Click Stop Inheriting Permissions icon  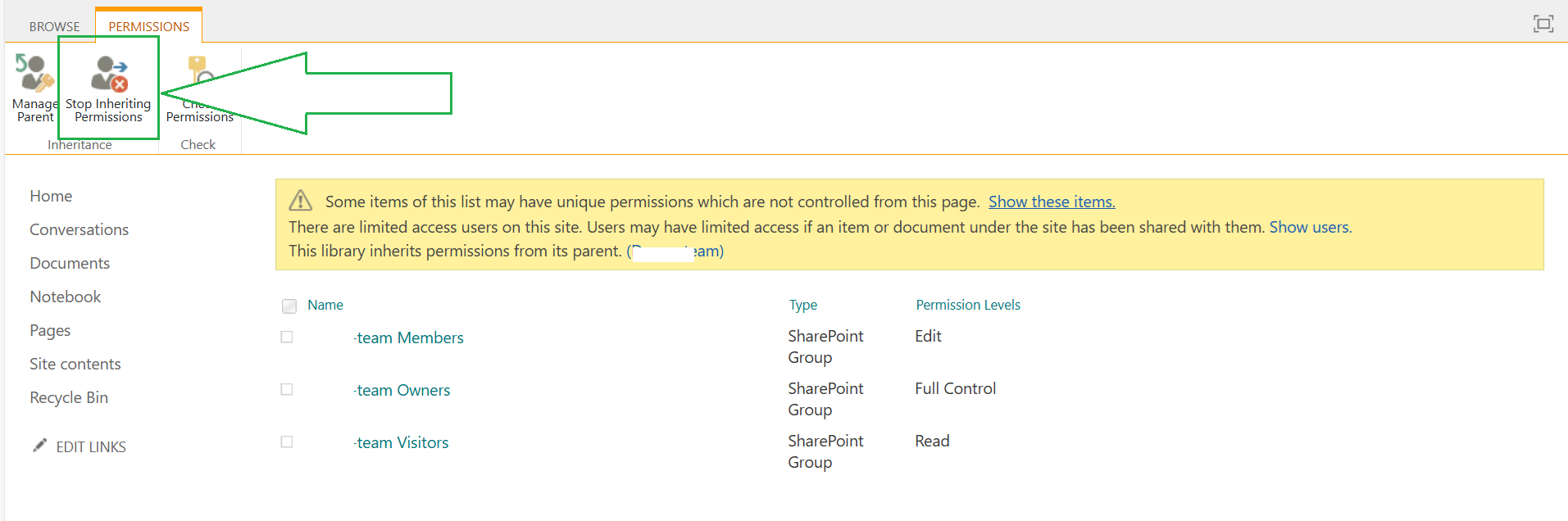tap(109, 73)
